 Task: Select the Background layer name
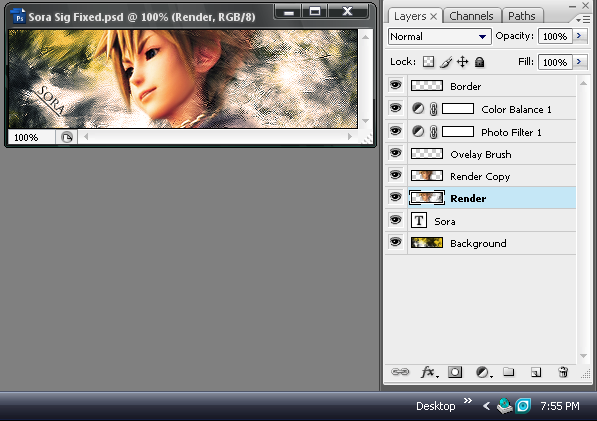pyautogui.click(x=478, y=244)
